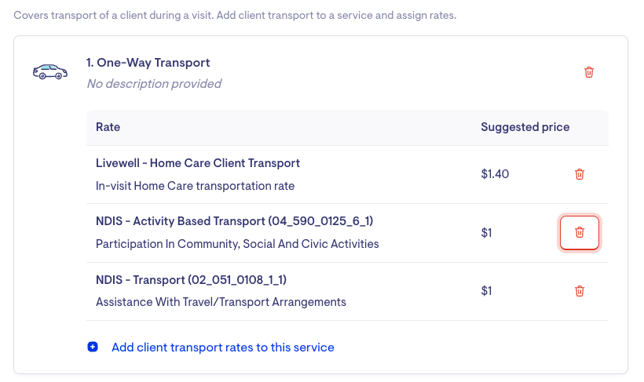The height and width of the screenshot is (382, 644).
Task: Select the Livewell - Home Care Client Transport row title
Action: 198,163
